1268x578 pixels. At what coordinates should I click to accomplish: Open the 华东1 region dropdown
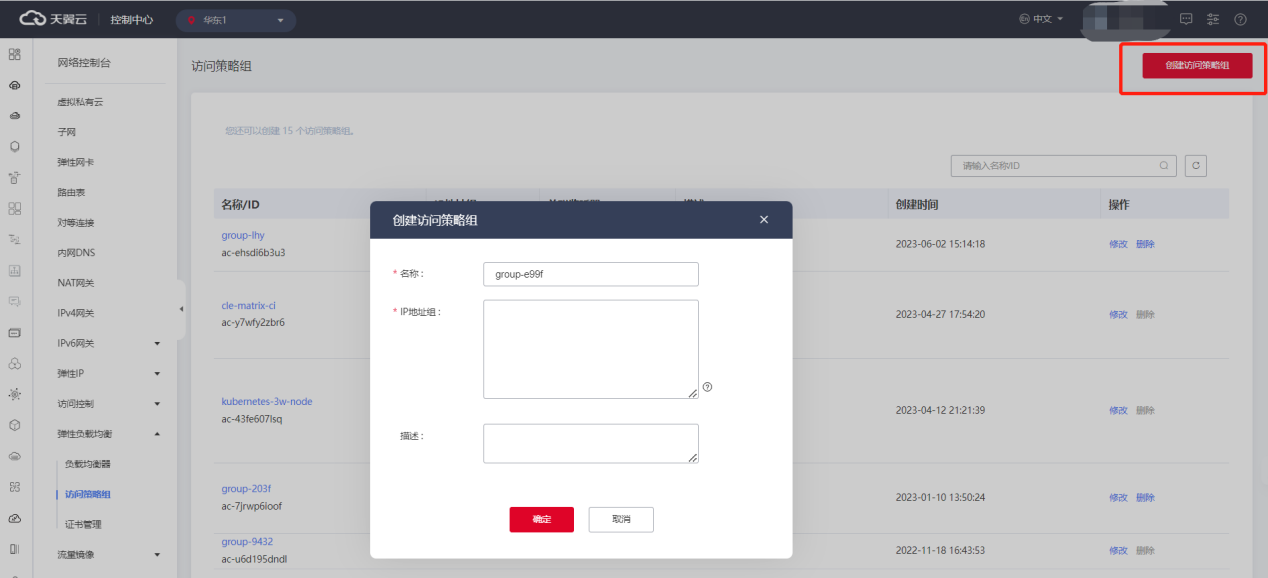[x=236, y=20]
